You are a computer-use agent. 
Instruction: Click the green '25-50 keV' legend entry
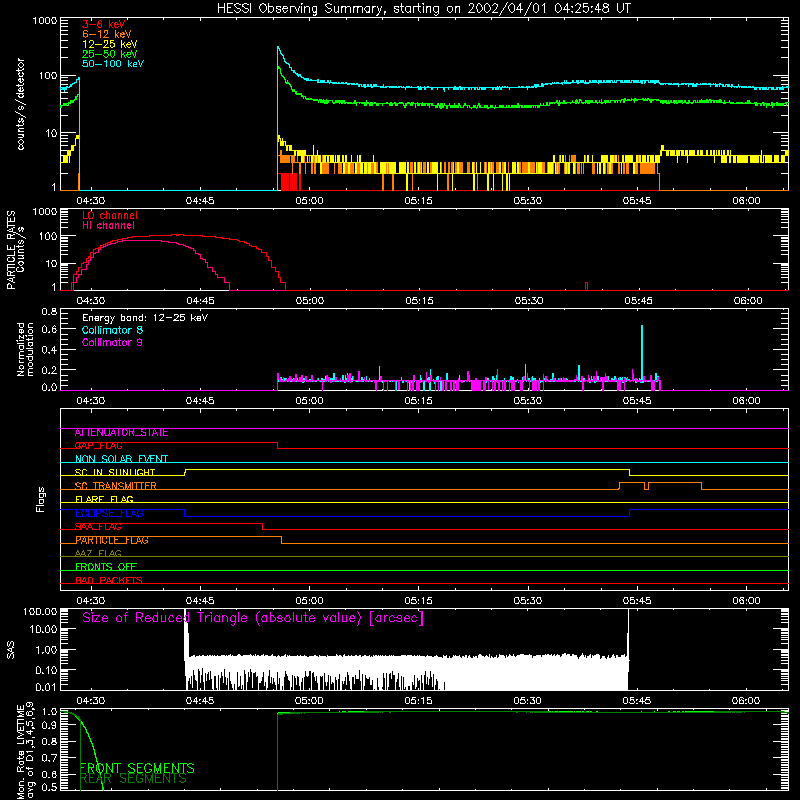point(110,54)
